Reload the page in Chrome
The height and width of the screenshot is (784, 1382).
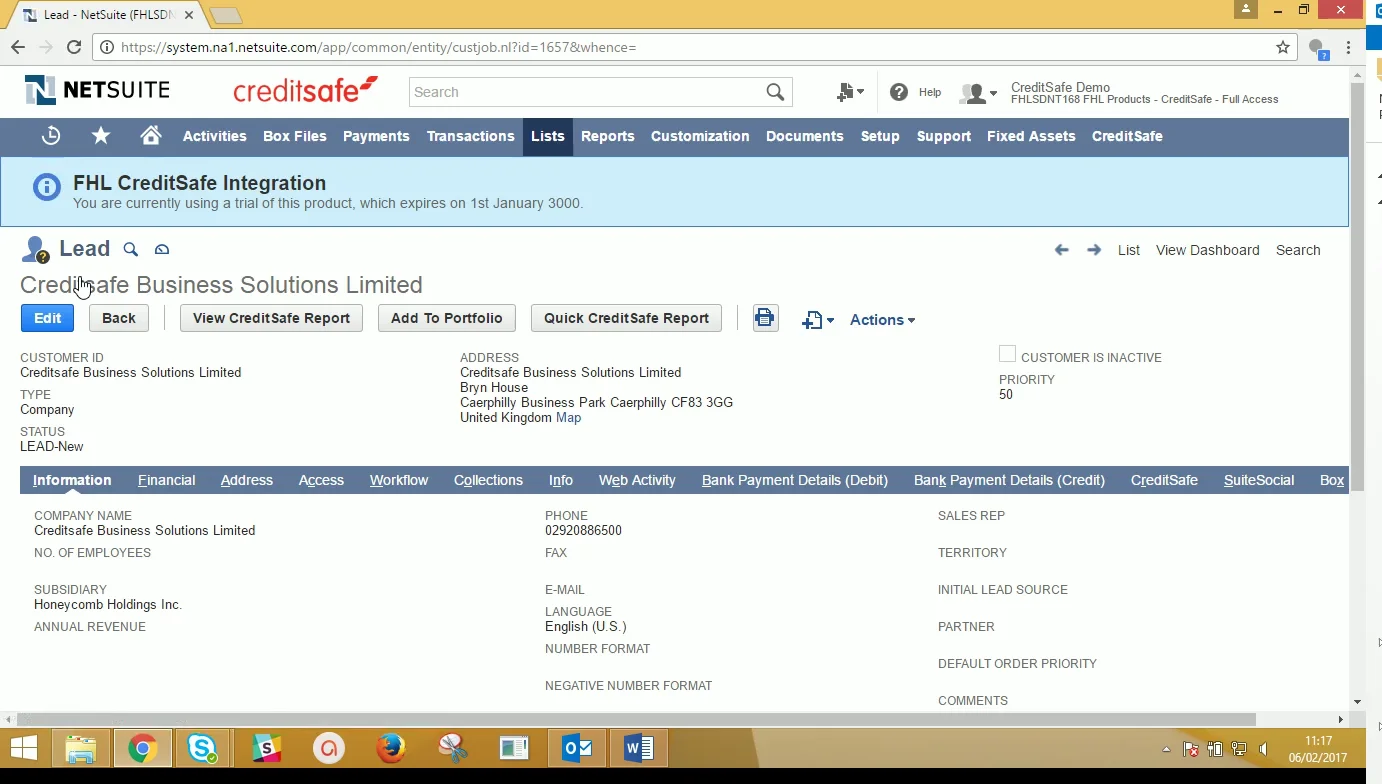point(74,47)
